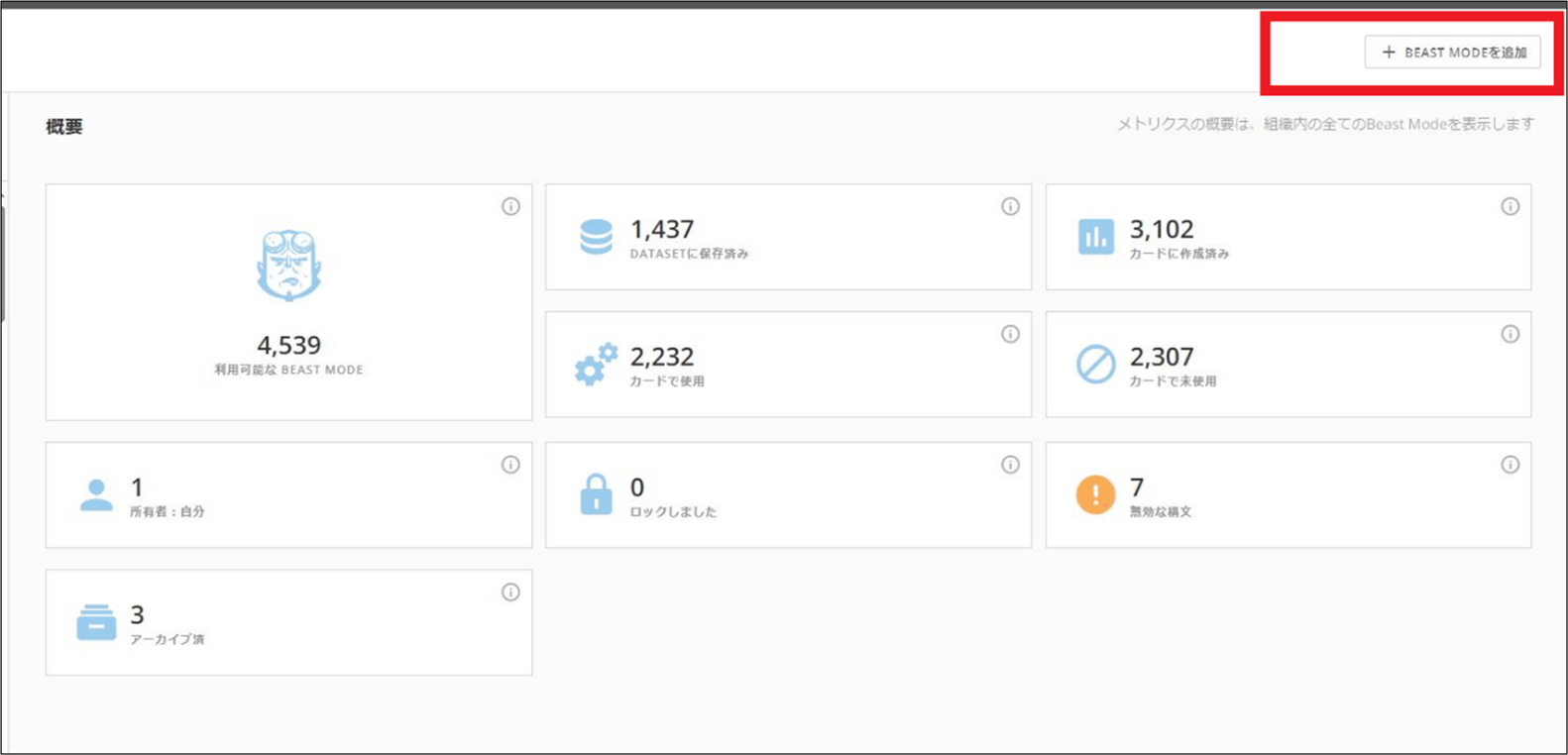1568x755 pixels.
Task: Select the 2,307 カードで未使用 value
Action: pos(1162,357)
